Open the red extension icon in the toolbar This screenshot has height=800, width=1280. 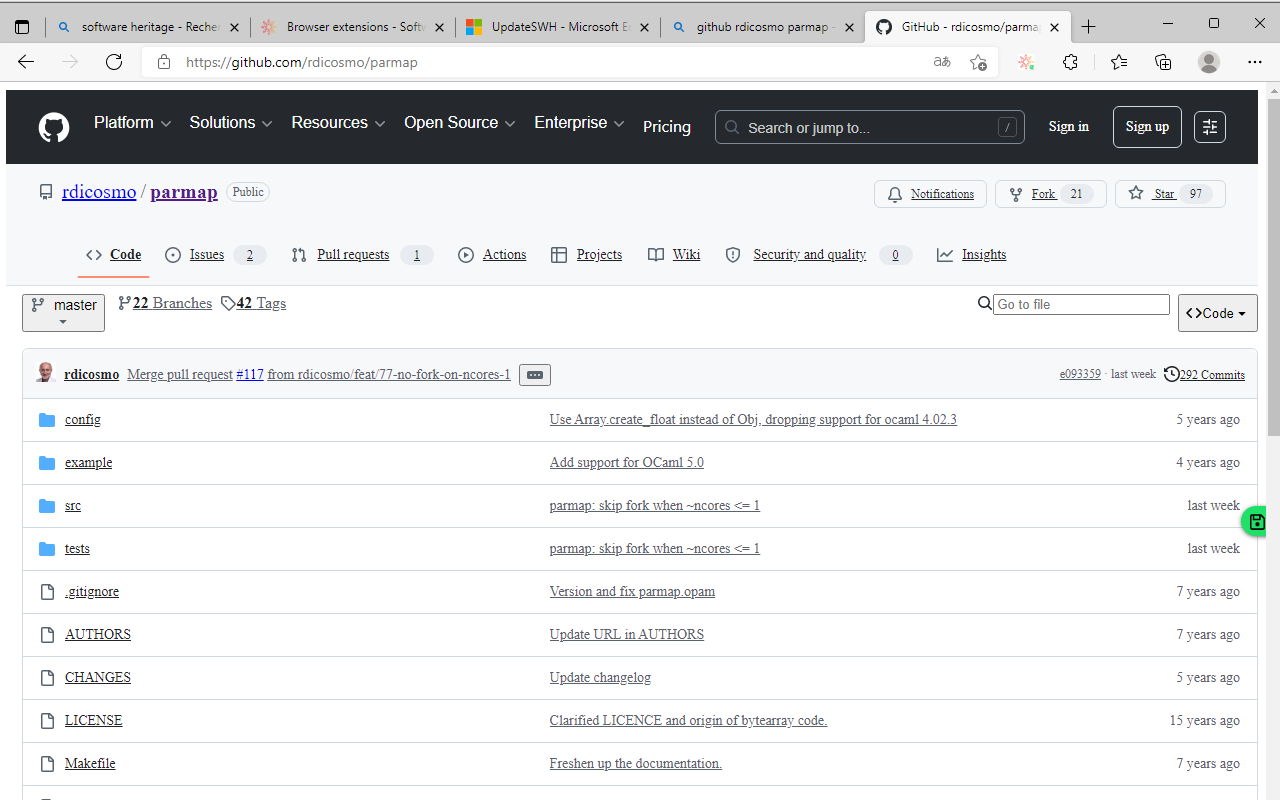(x=1026, y=62)
